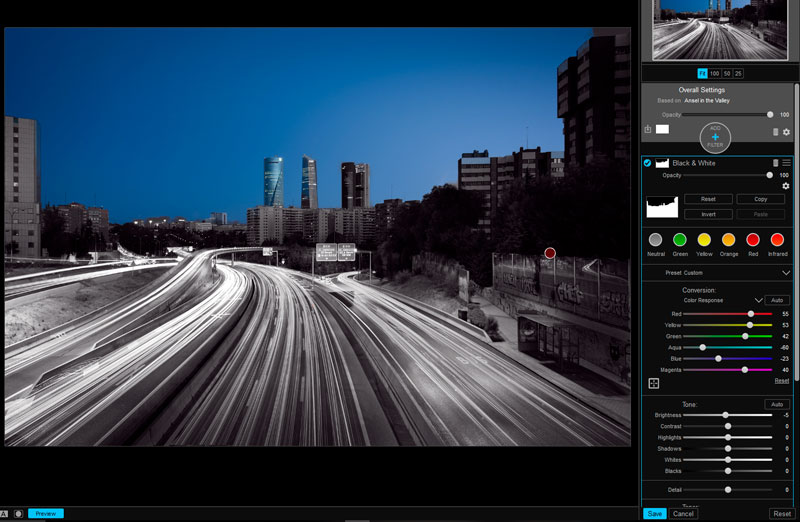Click the targeted adjustment tool under Magenta
800x522 pixels.
click(x=653, y=383)
